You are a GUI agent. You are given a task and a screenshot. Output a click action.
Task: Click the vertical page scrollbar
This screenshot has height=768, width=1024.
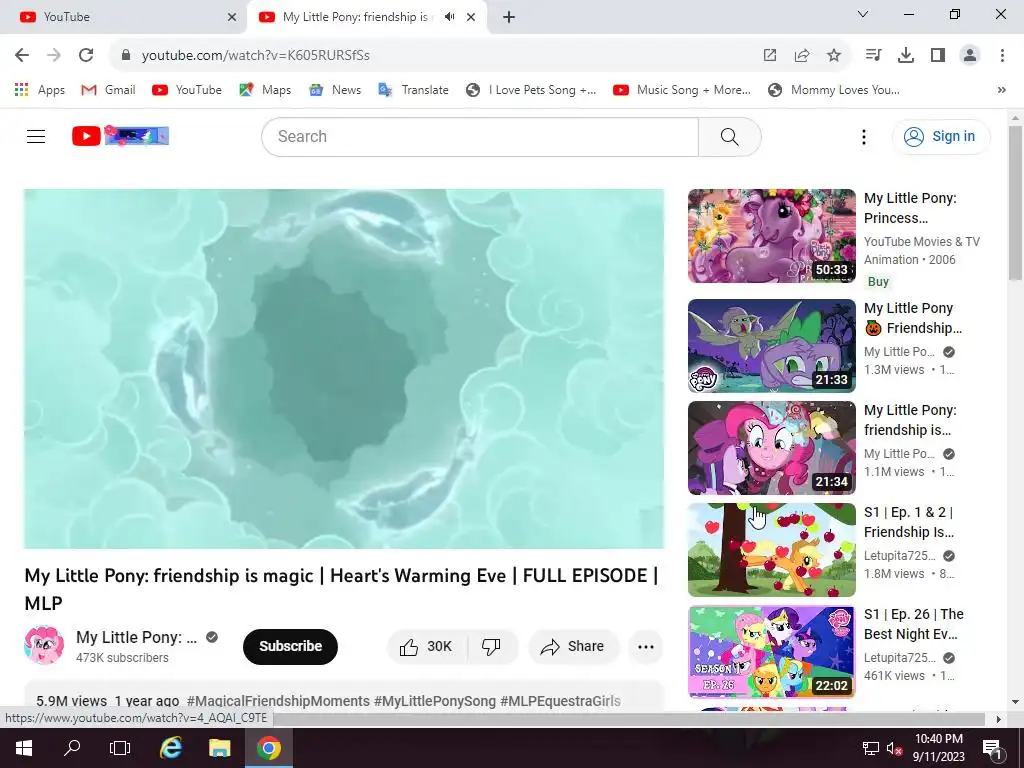(x=1015, y=202)
